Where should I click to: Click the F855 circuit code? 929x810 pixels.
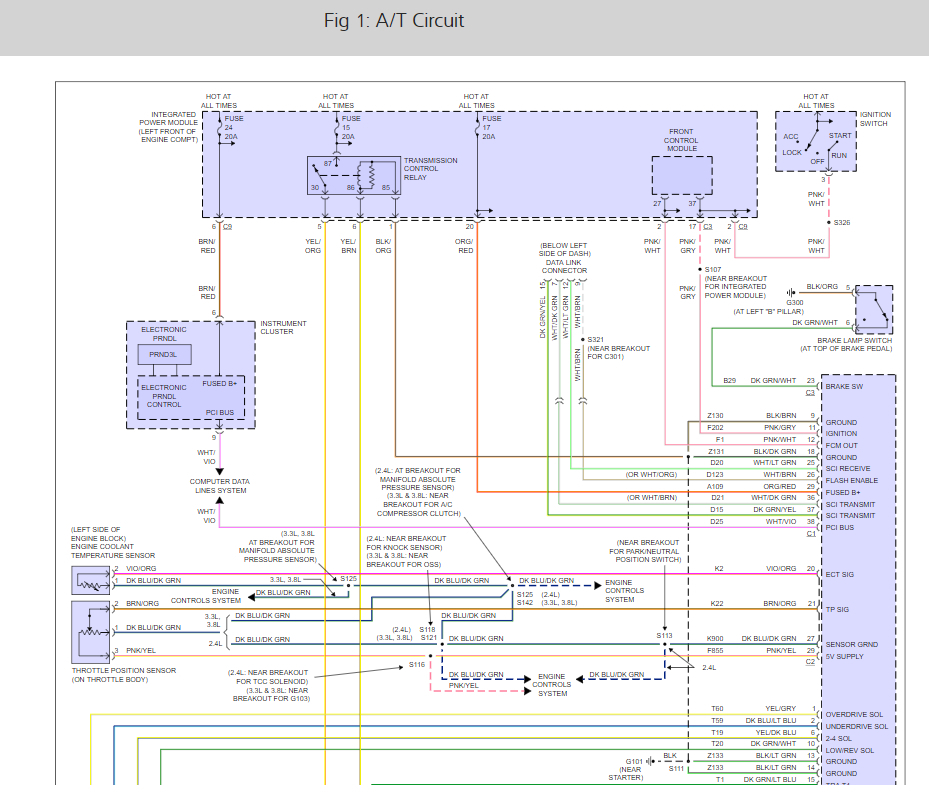tap(715, 651)
